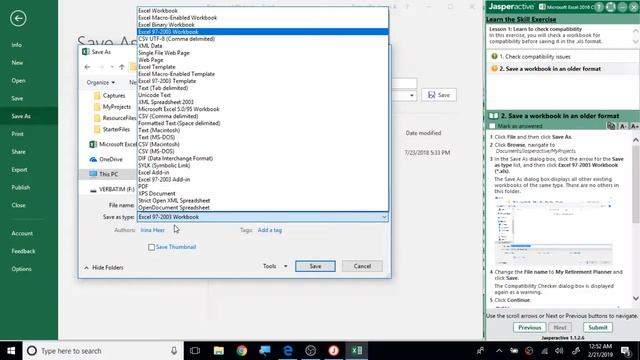Screen dimensions: 640x360
Task: Launch Chrome from the taskbar
Action: pos(242,351)
